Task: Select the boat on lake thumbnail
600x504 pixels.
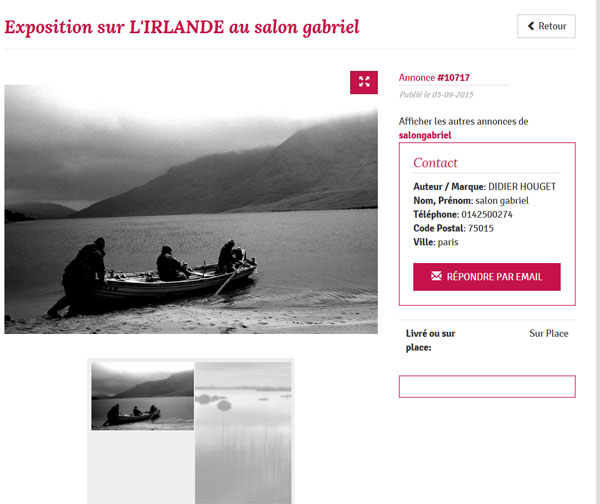Action: coord(143,396)
